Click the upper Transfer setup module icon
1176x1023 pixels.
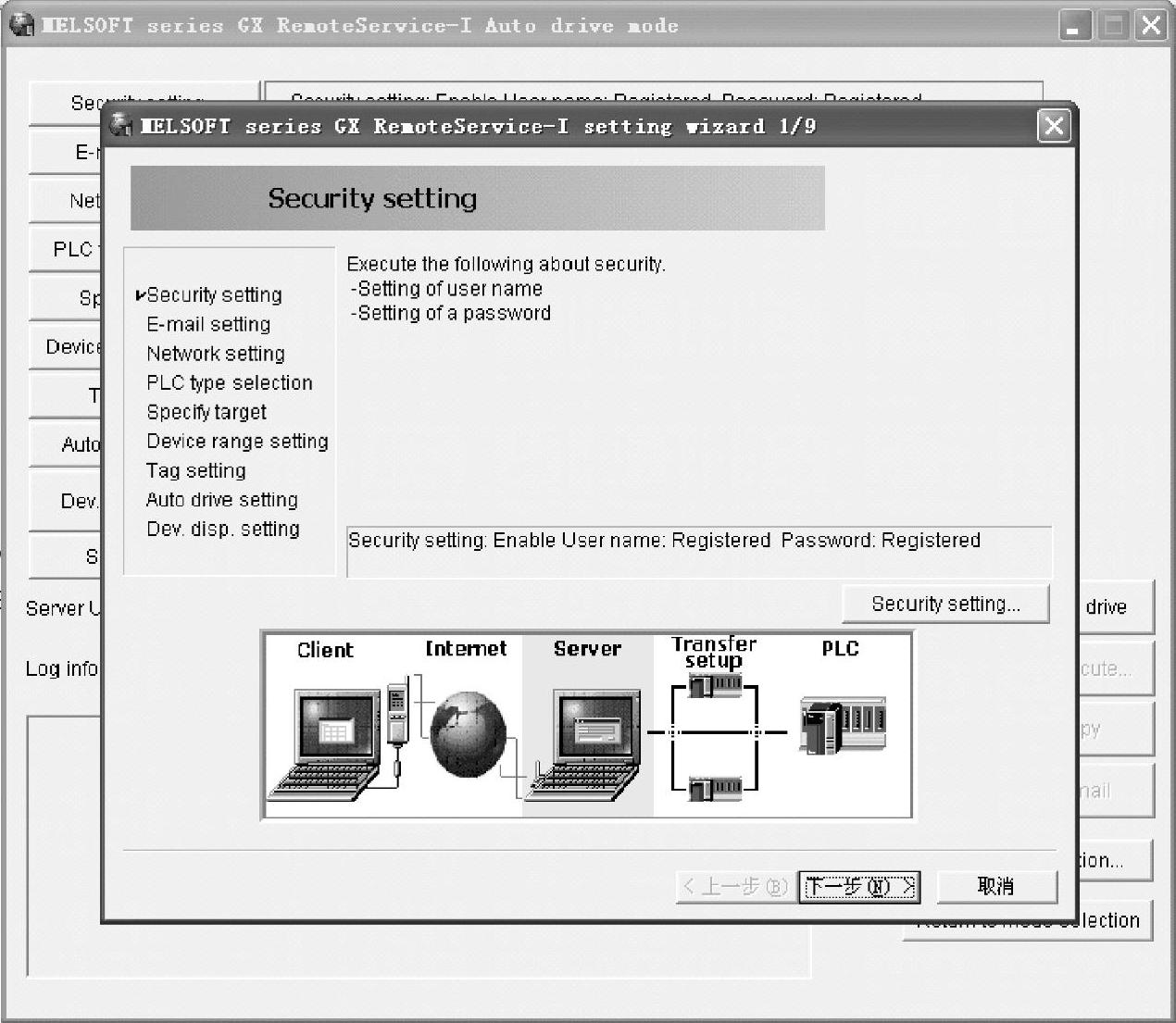point(715,686)
